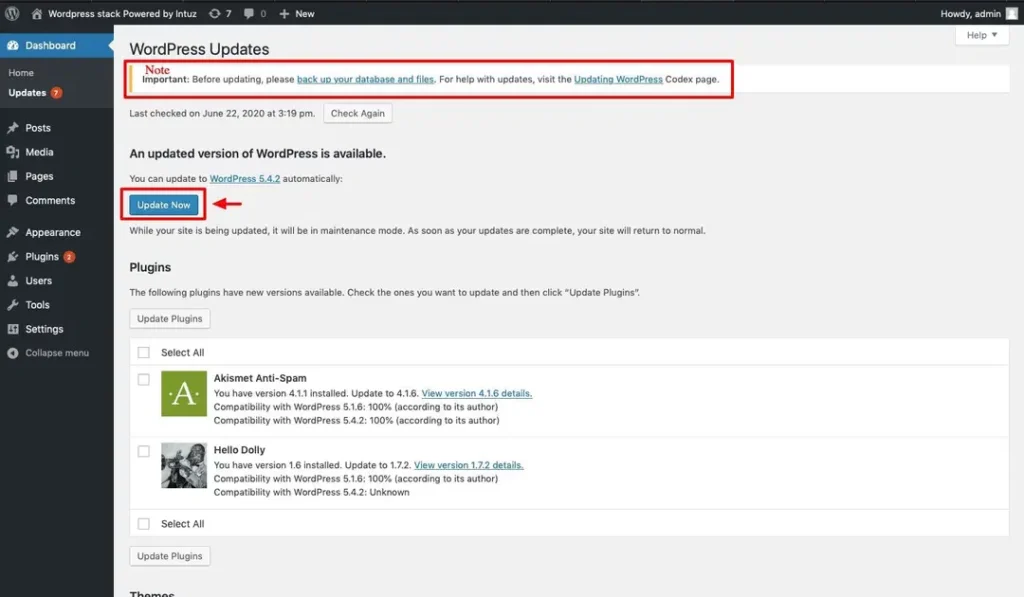Viewport: 1024px width, 597px height.
Task: Click the Users person icon
Action: point(12,280)
